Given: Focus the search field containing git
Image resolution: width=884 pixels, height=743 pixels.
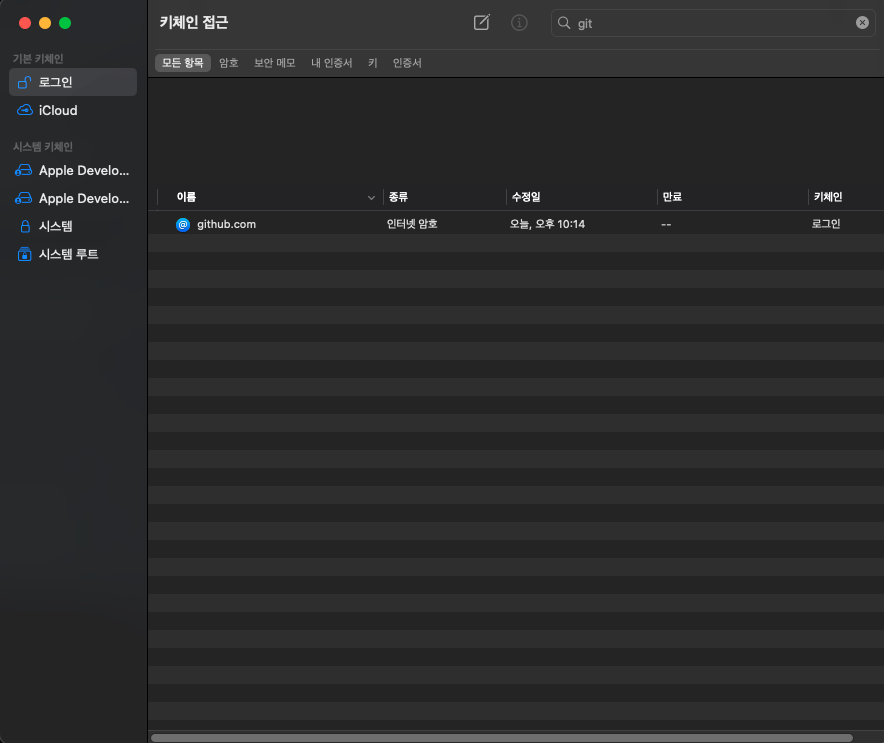Looking at the screenshot, I should pyautogui.click(x=713, y=23).
